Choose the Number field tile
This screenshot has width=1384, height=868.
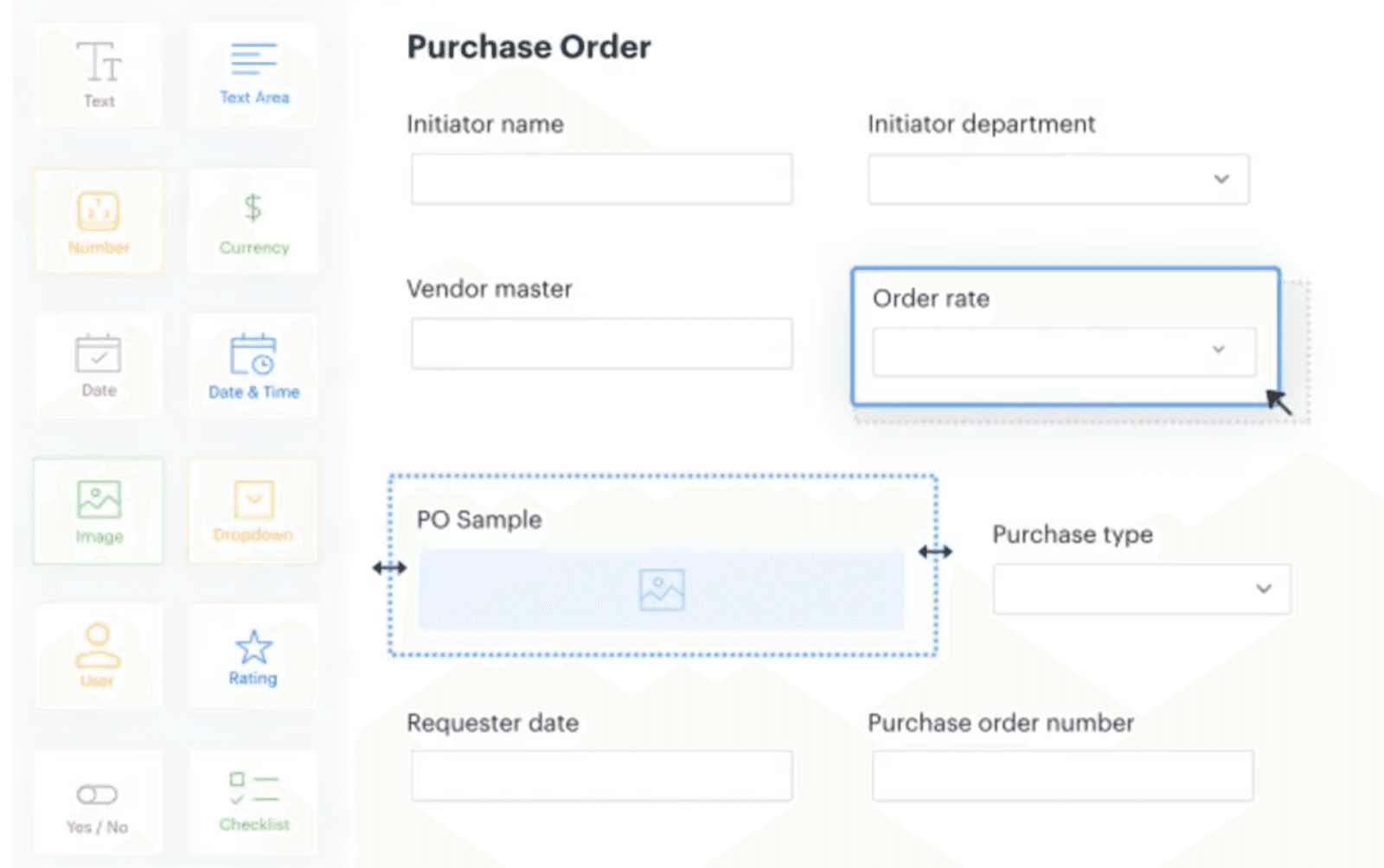(x=99, y=221)
